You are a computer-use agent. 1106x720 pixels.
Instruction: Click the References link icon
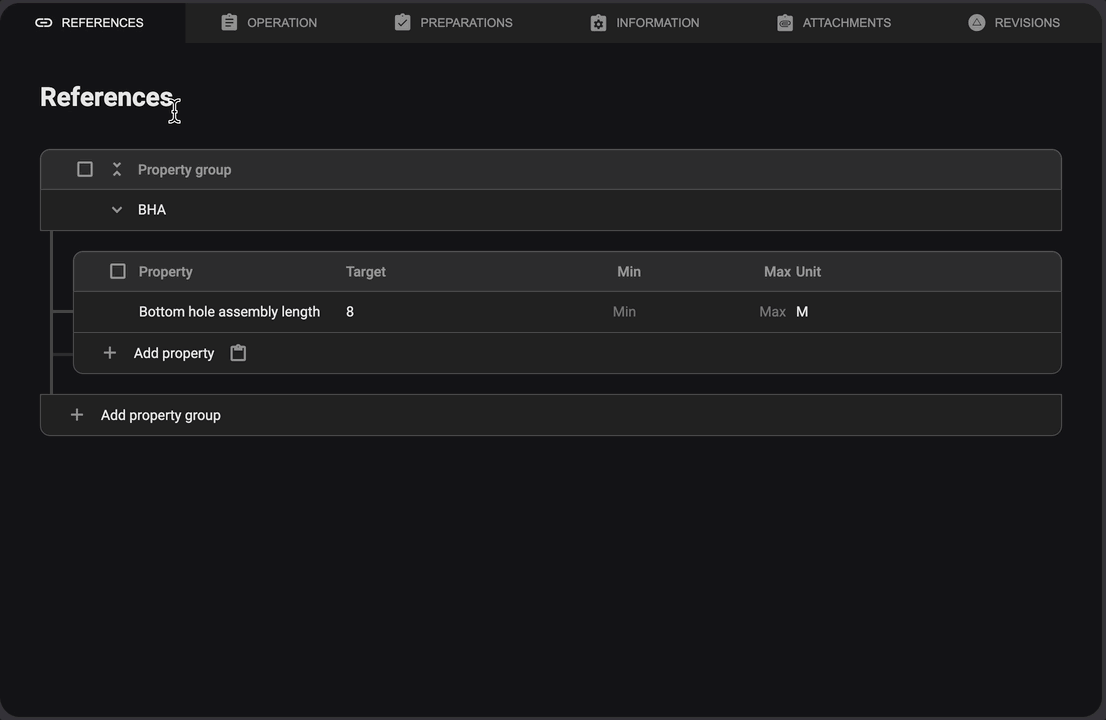click(x=43, y=21)
